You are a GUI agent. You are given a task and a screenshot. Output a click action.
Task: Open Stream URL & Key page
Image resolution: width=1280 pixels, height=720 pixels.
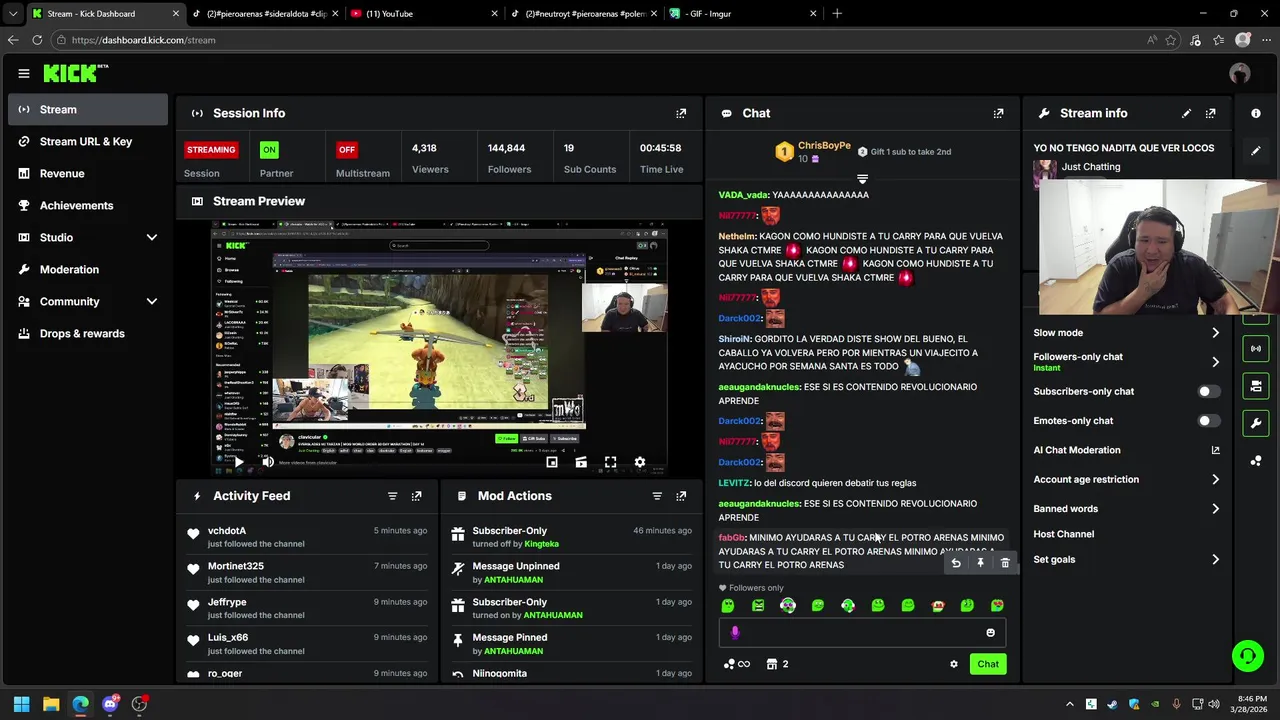(88, 141)
